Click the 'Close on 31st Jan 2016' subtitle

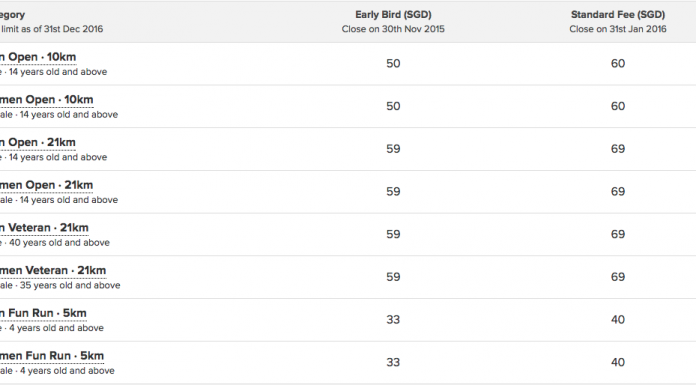coord(618,29)
